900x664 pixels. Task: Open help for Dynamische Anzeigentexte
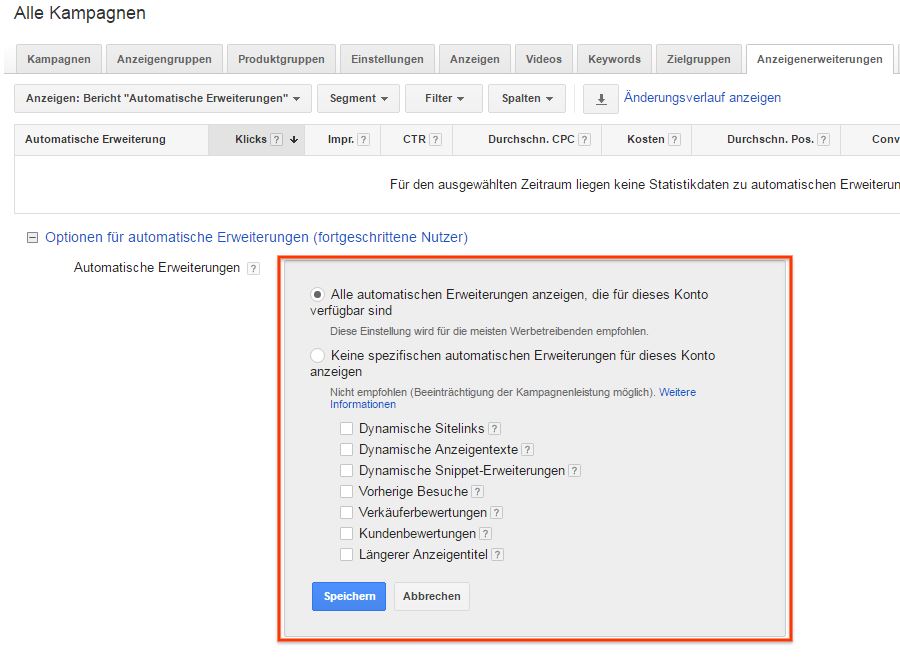tap(527, 450)
